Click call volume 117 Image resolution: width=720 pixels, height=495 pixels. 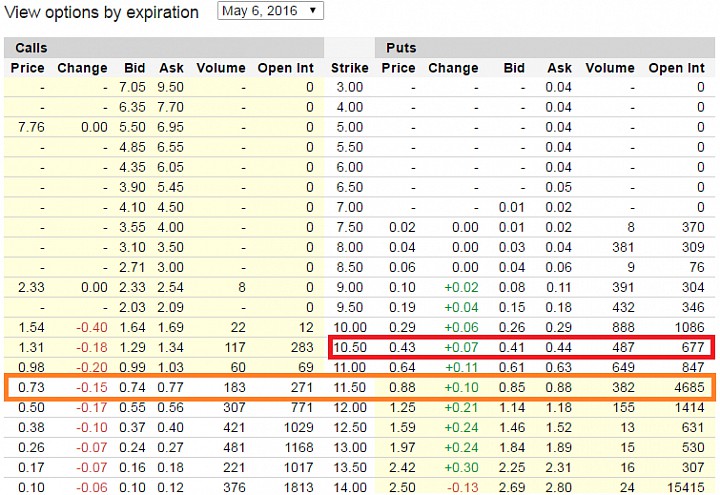(x=235, y=348)
